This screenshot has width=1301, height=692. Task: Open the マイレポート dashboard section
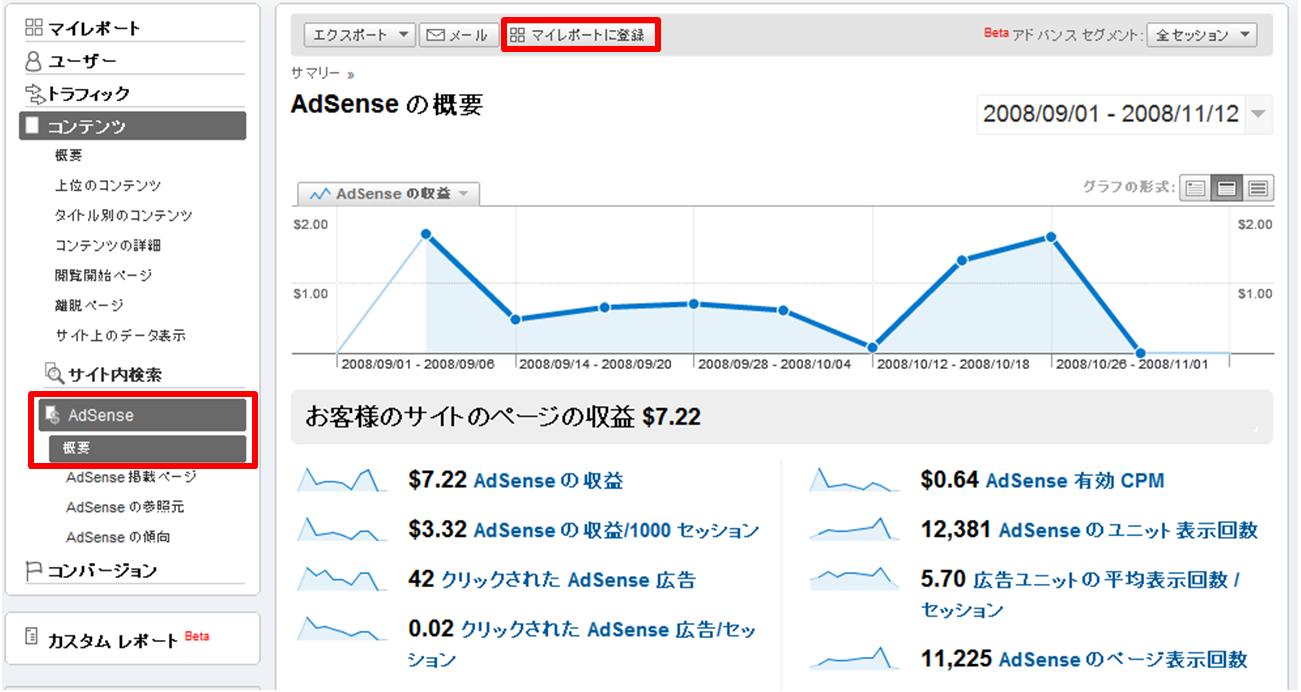coord(95,29)
